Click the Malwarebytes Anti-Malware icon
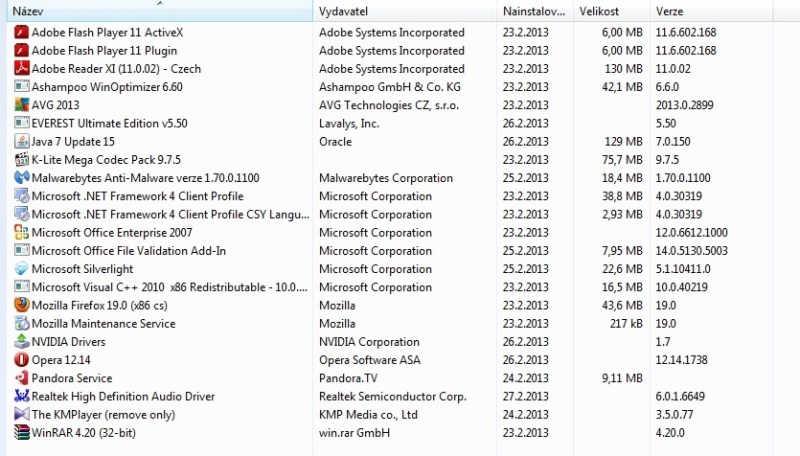This screenshot has height=456, width=800. (22, 178)
